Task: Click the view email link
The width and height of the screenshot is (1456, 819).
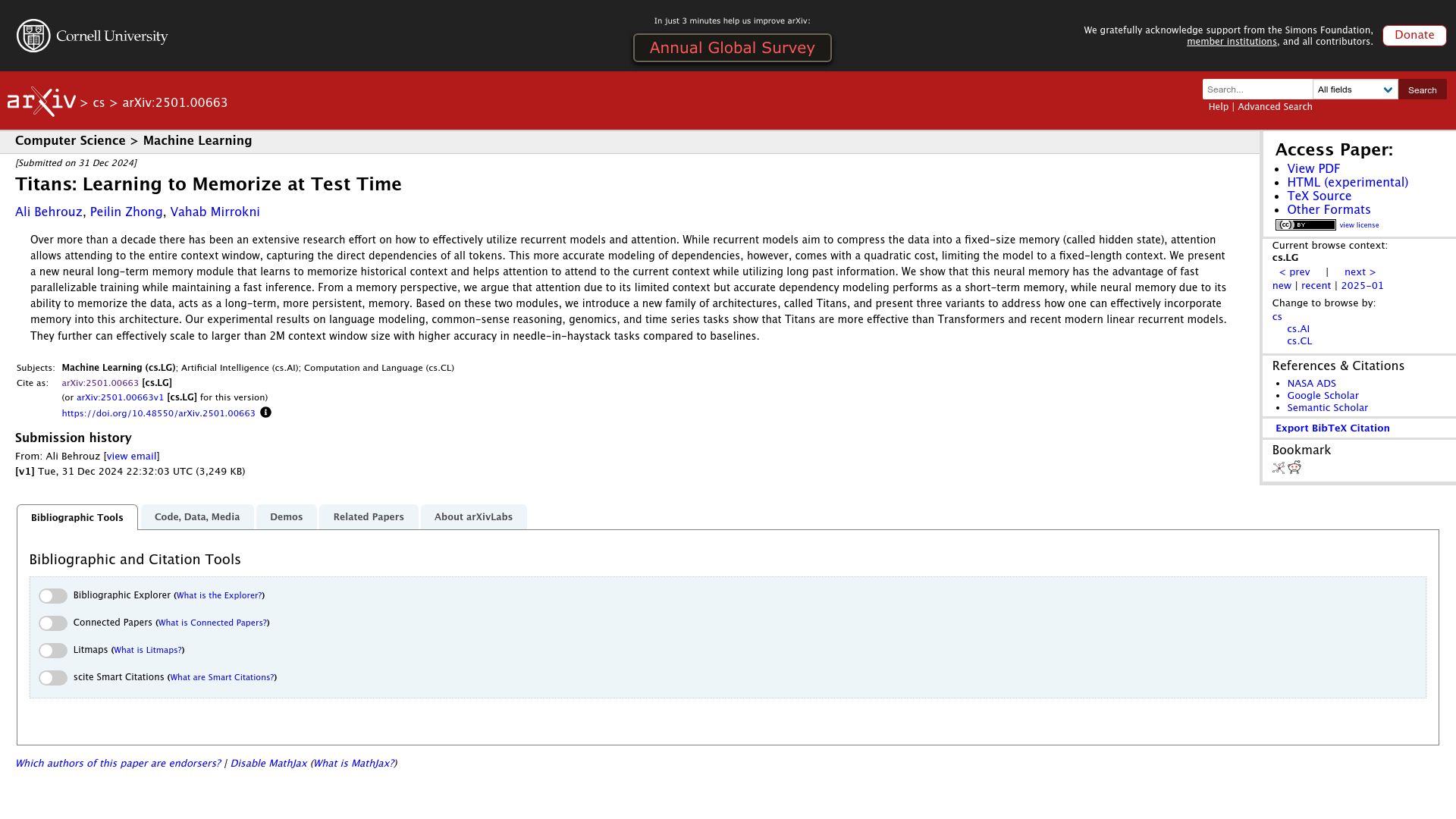Action: coord(132,457)
